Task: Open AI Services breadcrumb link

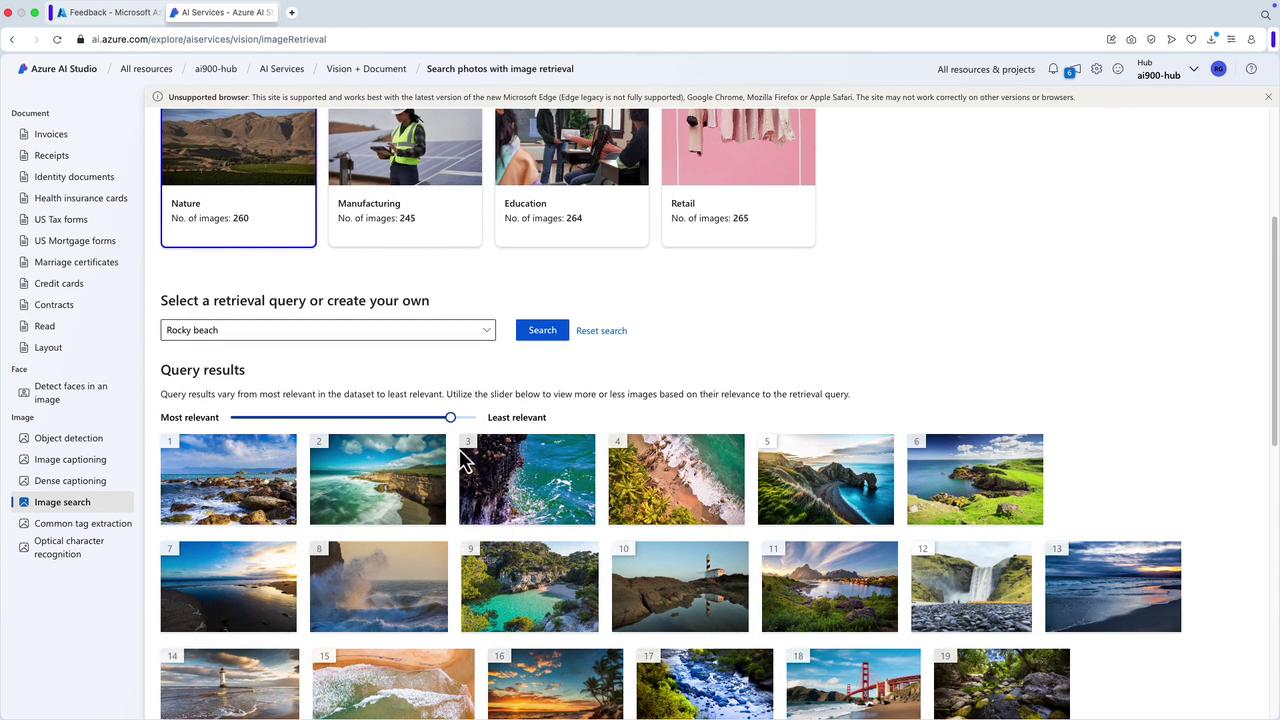Action: (282, 69)
